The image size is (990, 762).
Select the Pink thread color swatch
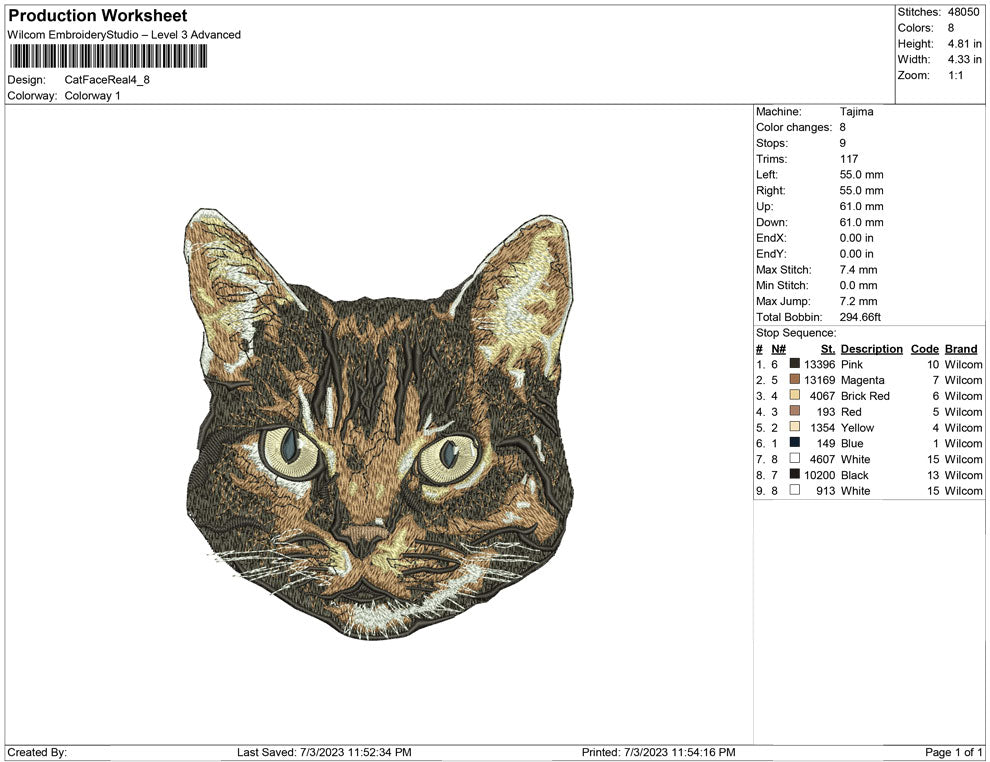(x=795, y=364)
